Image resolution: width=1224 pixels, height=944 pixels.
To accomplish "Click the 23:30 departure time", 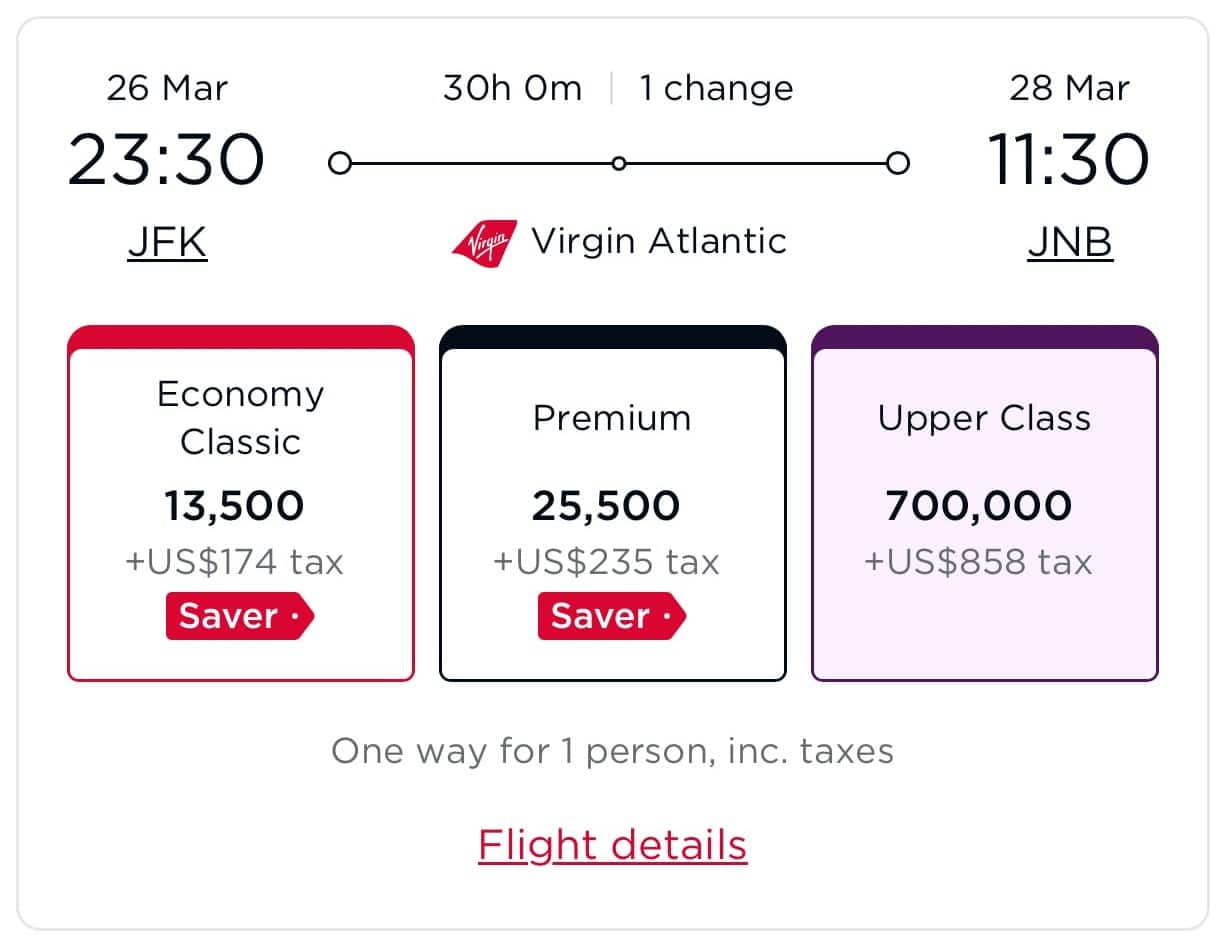I will click(166, 160).
